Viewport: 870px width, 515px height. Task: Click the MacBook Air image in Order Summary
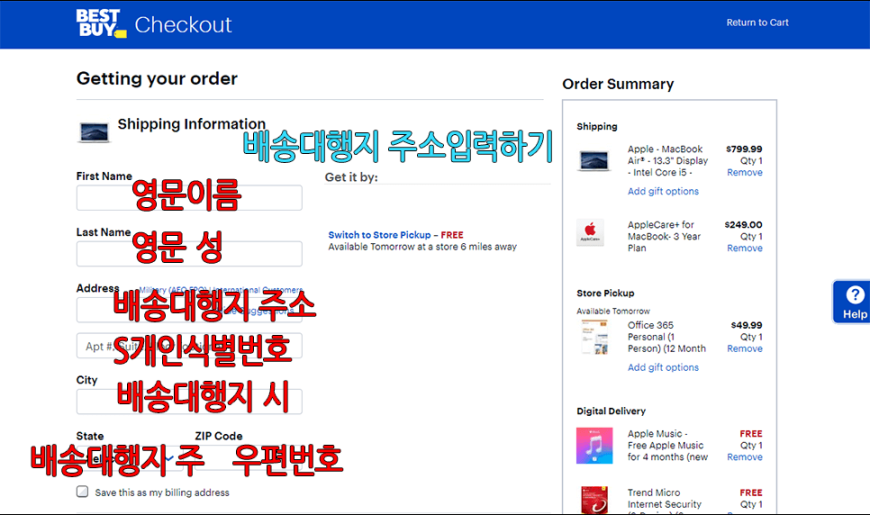pos(594,160)
